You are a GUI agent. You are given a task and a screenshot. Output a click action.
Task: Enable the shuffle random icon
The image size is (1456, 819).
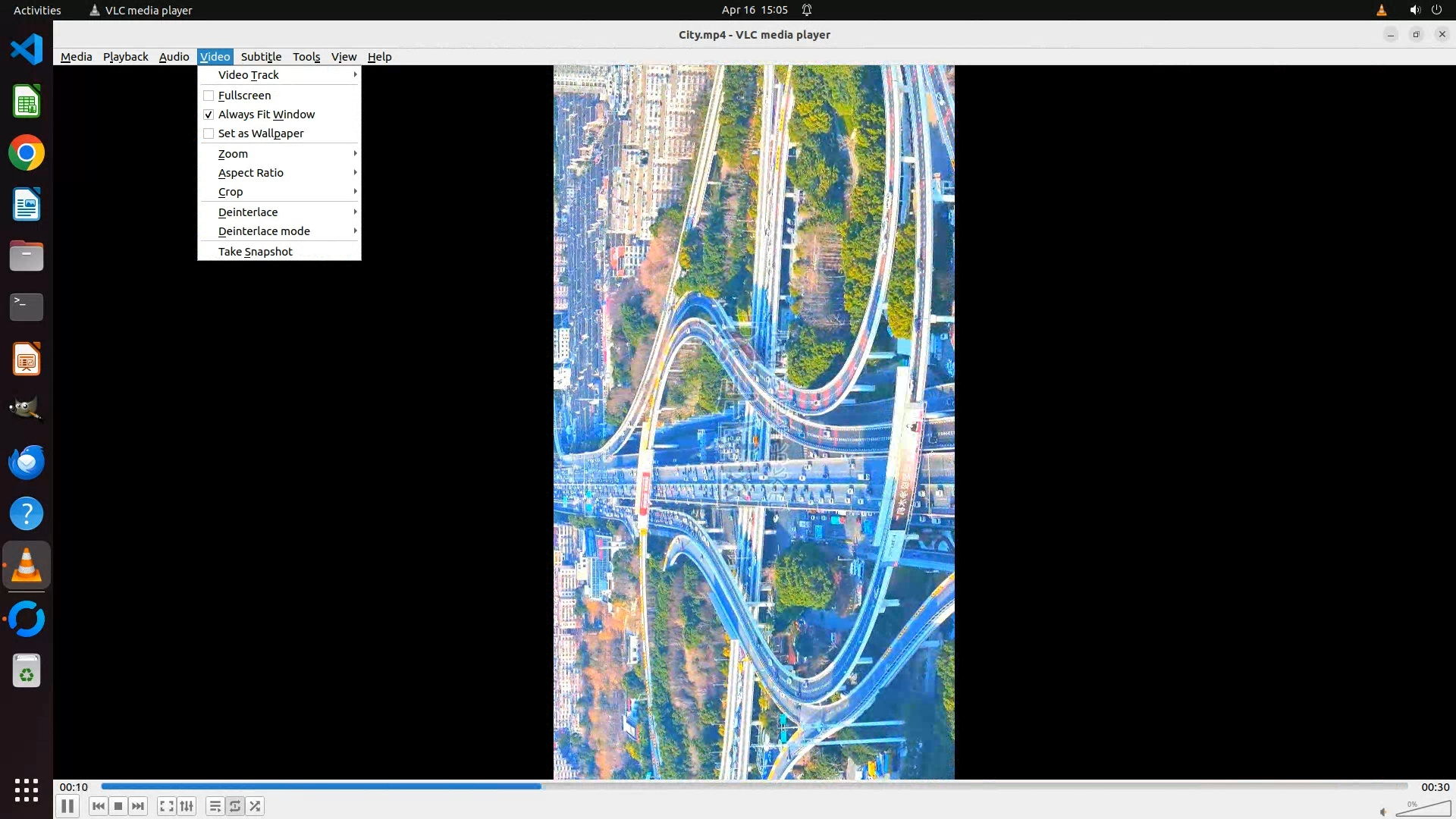pyautogui.click(x=256, y=806)
